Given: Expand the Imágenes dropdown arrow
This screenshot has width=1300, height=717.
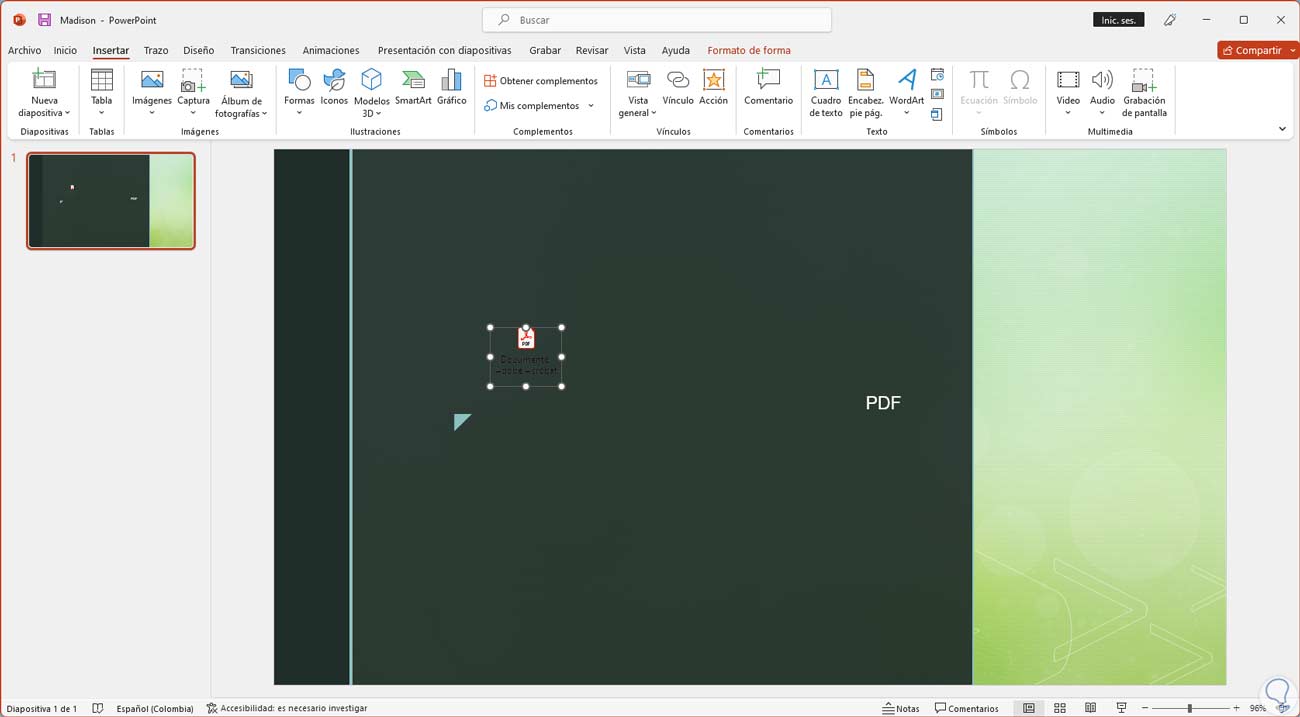Looking at the screenshot, I should (x=152, y=113).
